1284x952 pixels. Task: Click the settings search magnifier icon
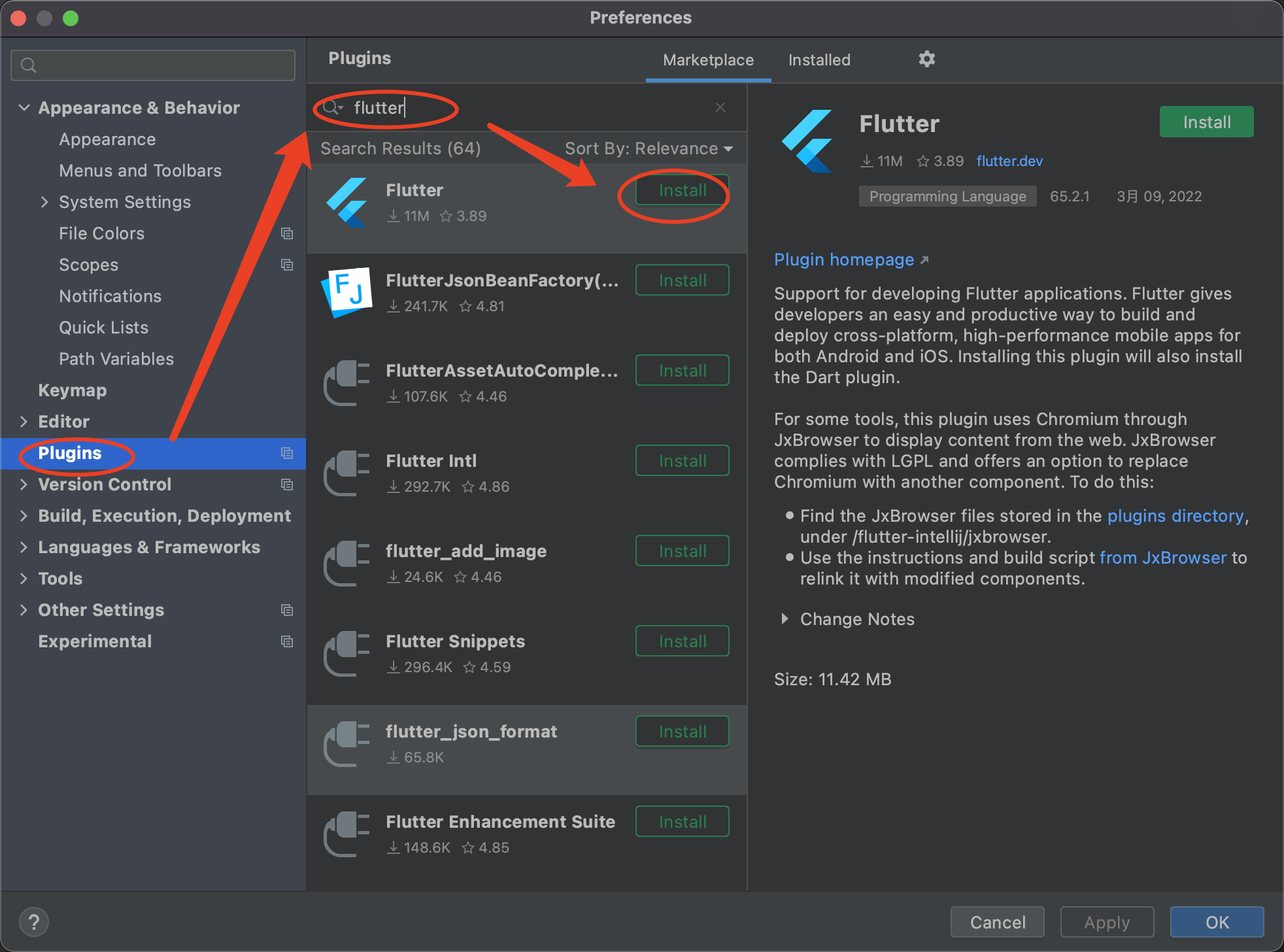(x=29, y=65)
